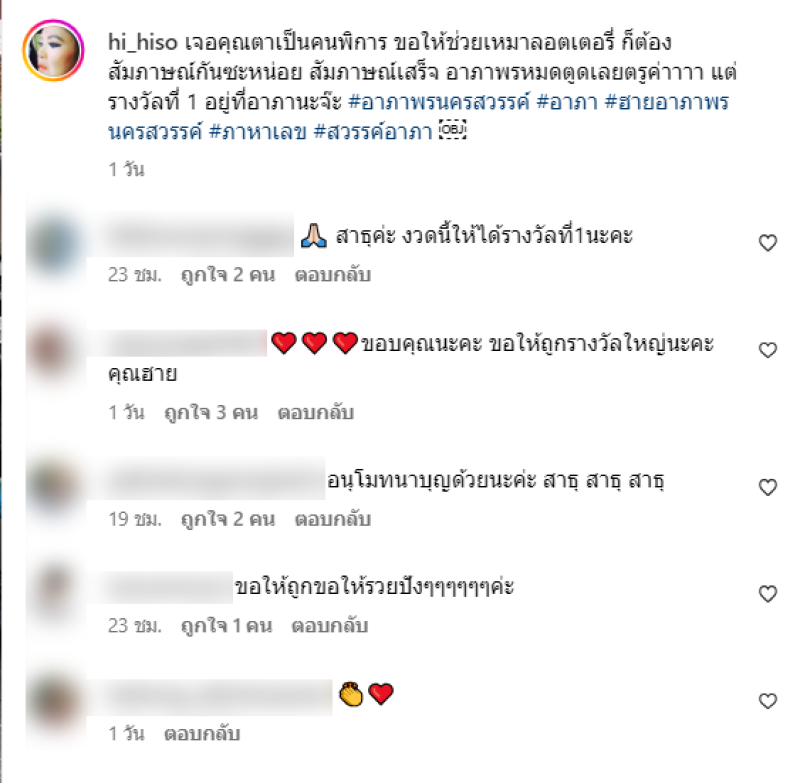
Task: Reply to the clapping emoji comment
Action: click(202, 734)
